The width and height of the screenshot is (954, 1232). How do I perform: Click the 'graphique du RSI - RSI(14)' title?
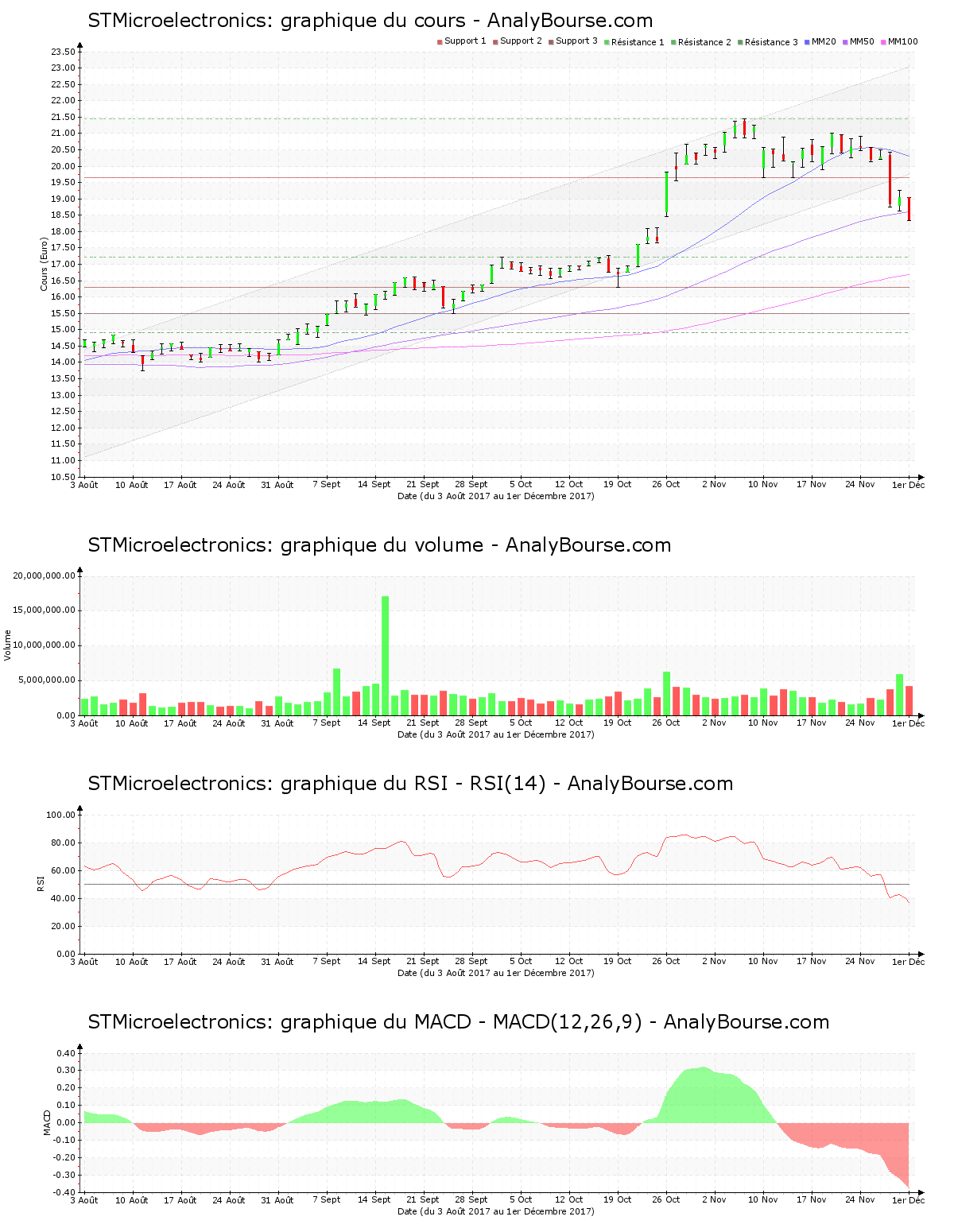point(410,784)
